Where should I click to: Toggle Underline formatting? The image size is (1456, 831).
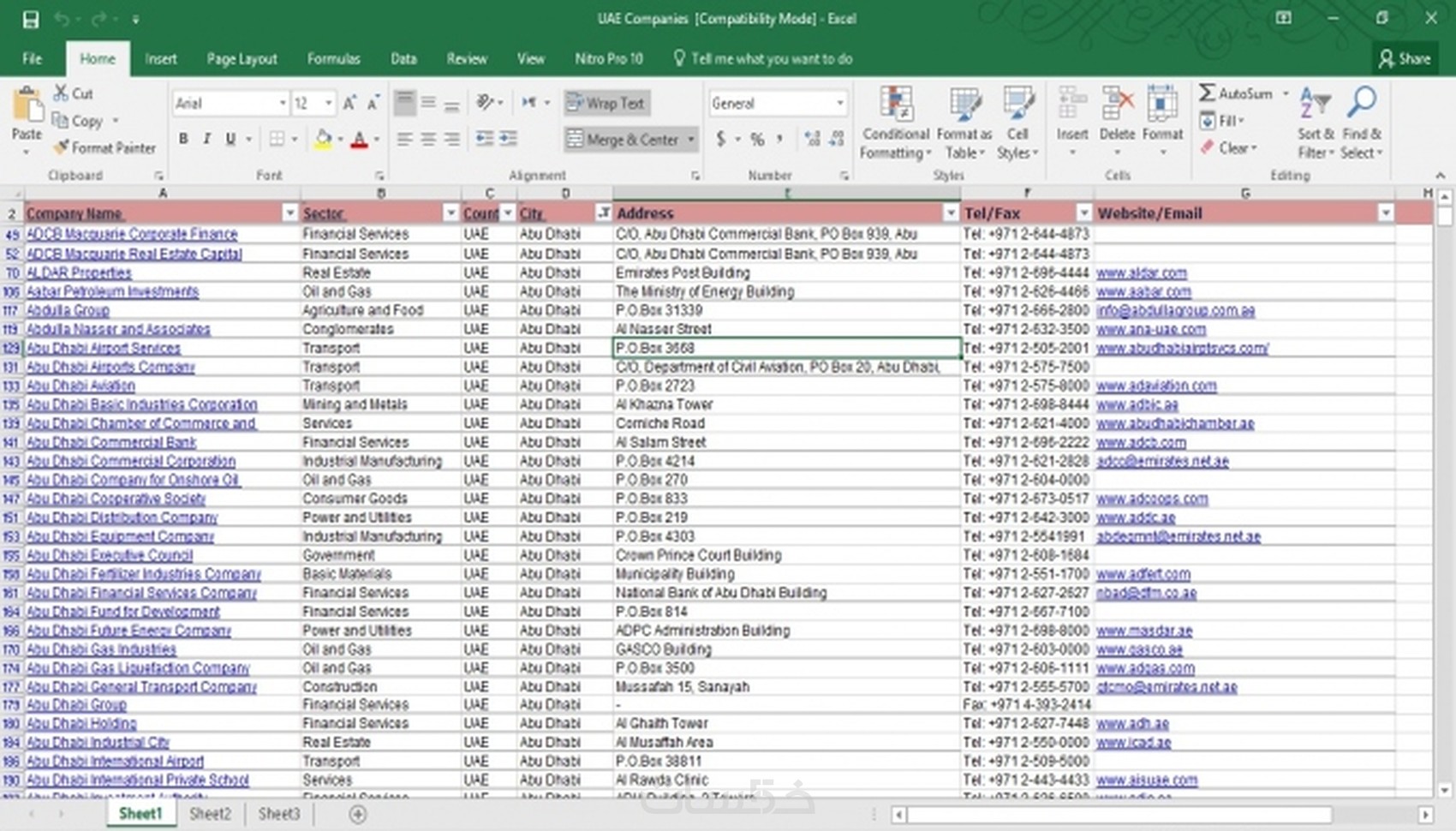(x=230, y=139)
